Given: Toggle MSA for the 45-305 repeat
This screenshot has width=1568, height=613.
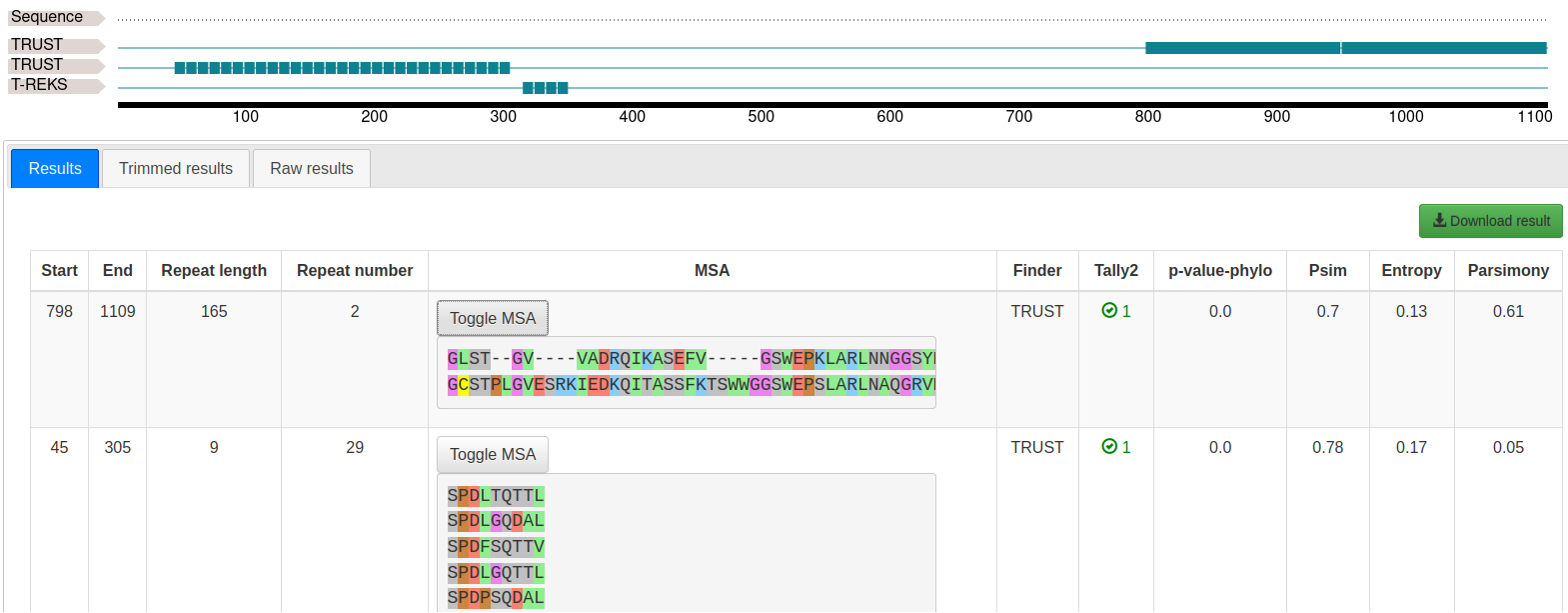Looking at the screenshot, I should pyautogui.click(x=493, y=454).
